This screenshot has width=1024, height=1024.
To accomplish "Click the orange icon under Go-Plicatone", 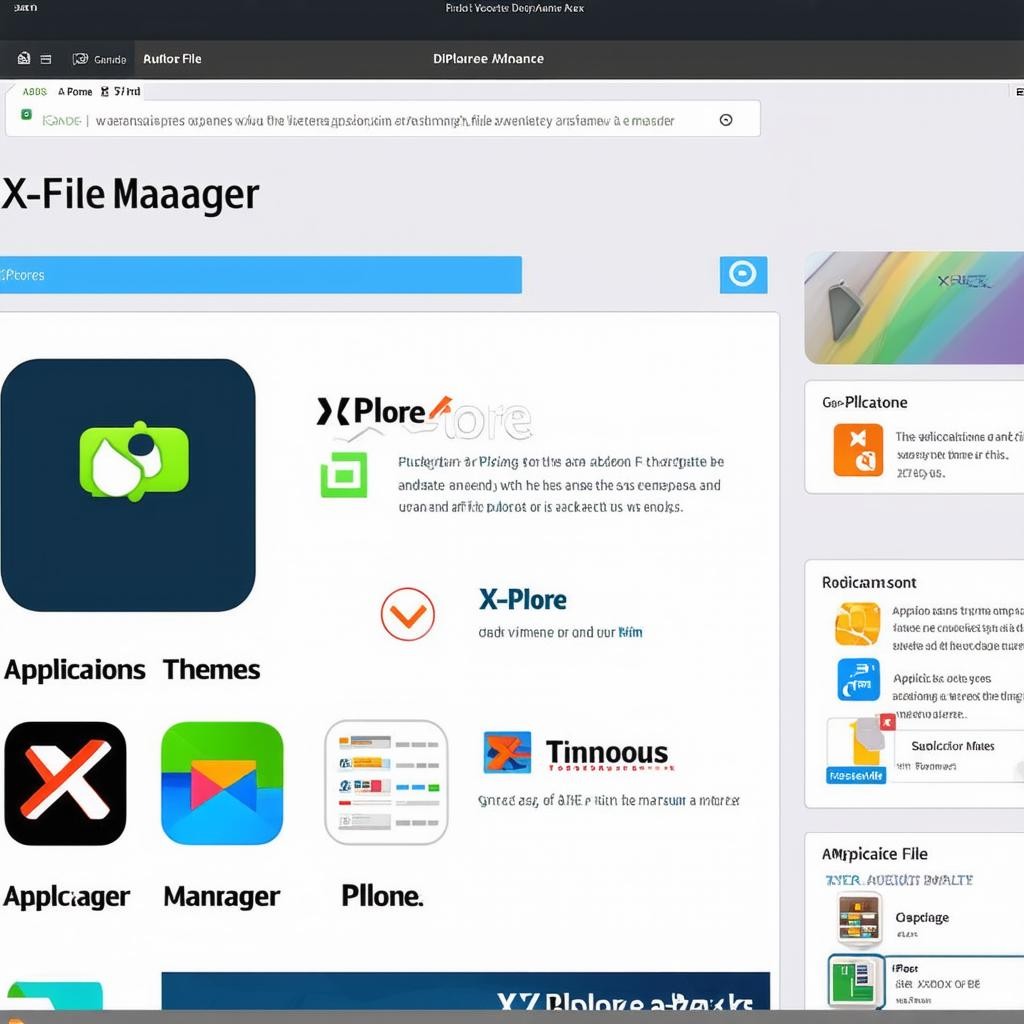I will pos(858,449).
